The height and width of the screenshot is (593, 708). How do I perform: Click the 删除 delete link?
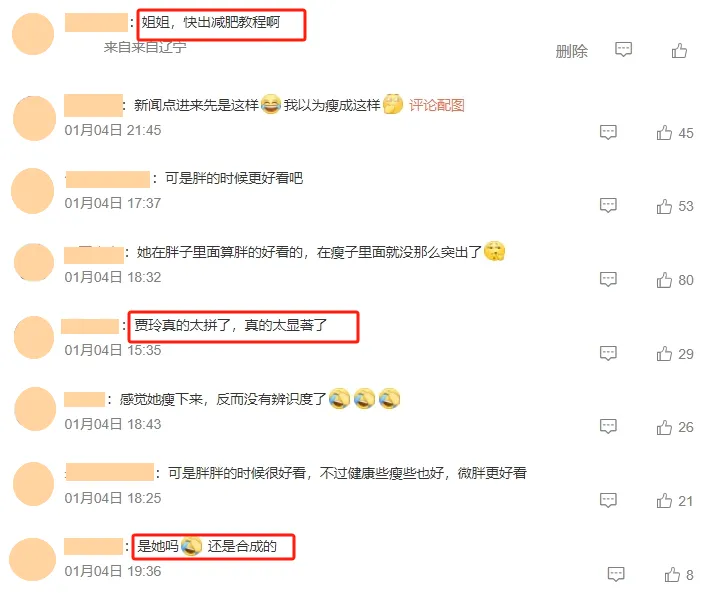[x=571, y=51]
